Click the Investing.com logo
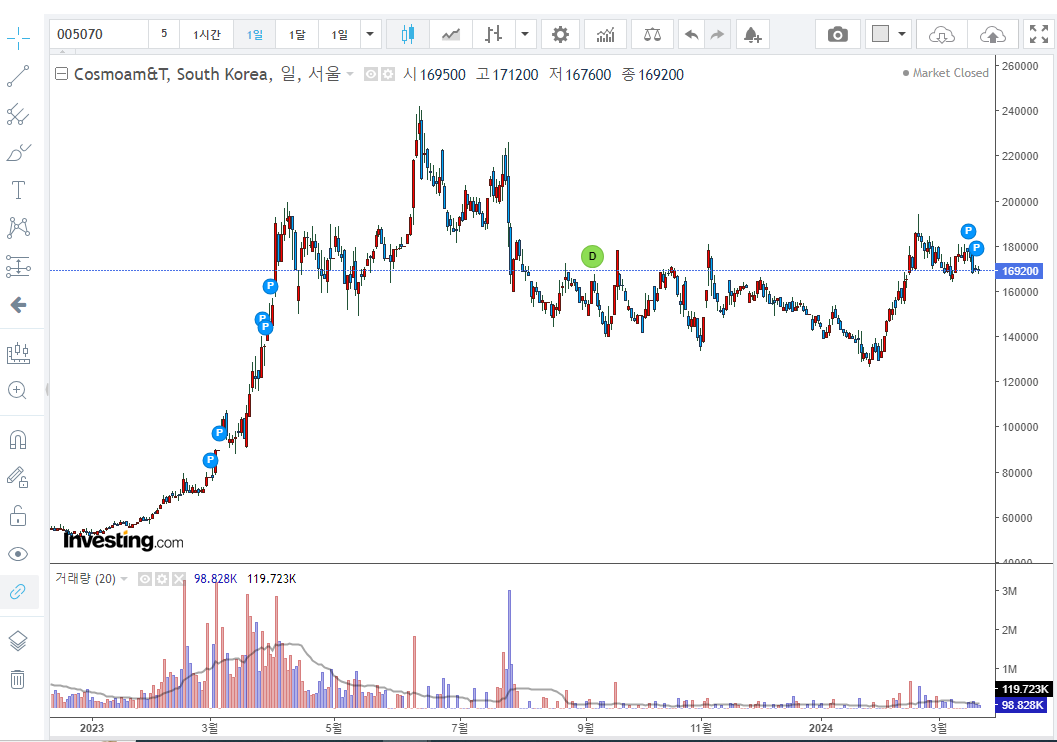 123,540
